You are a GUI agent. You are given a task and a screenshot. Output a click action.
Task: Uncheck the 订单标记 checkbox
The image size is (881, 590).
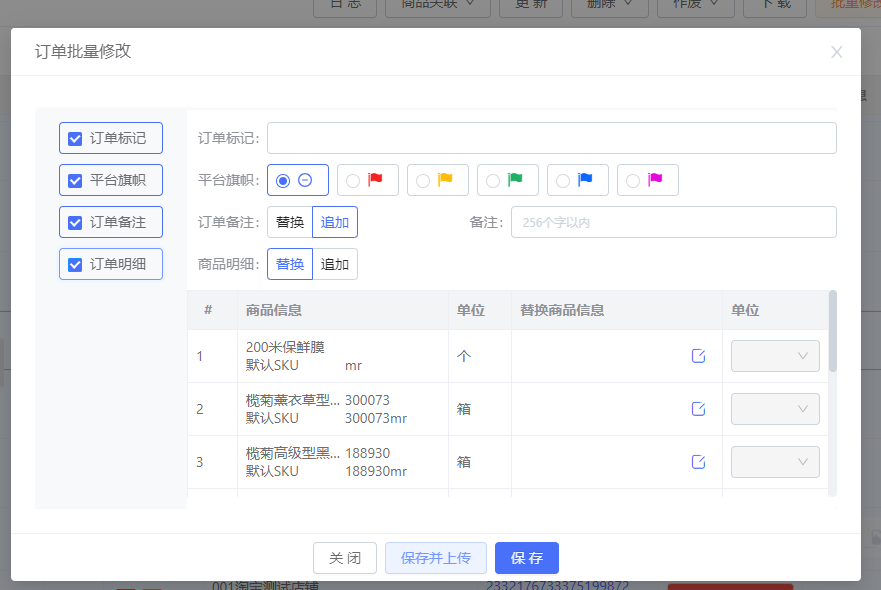point(75,138)
